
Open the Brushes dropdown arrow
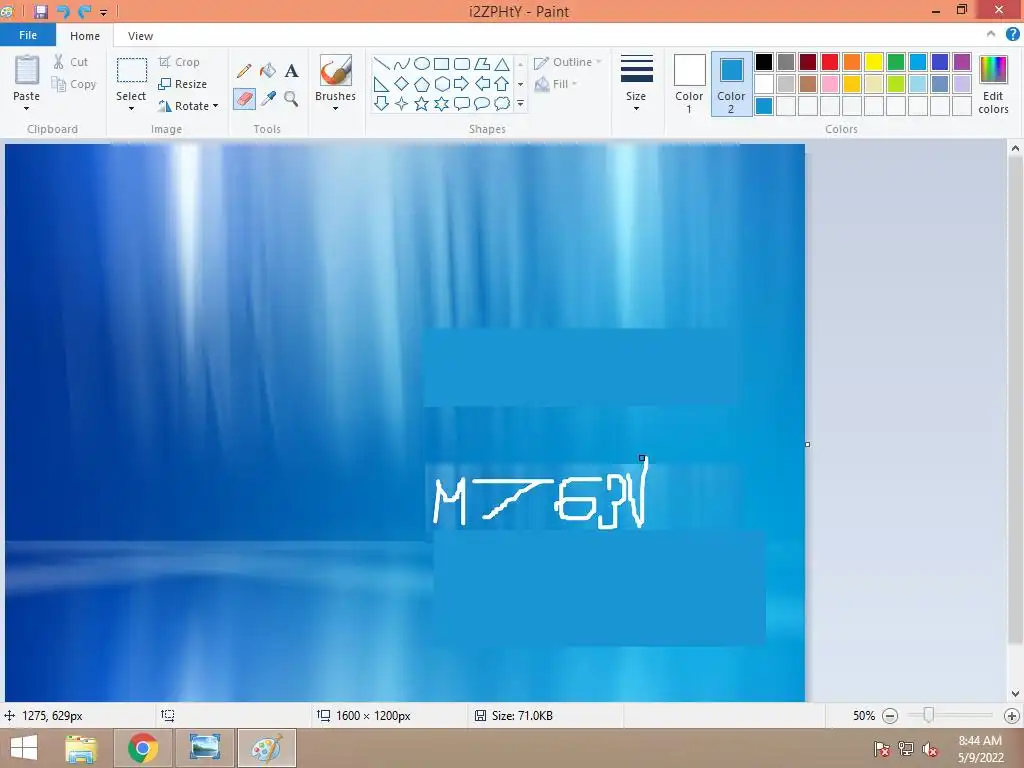pos(336,108)
